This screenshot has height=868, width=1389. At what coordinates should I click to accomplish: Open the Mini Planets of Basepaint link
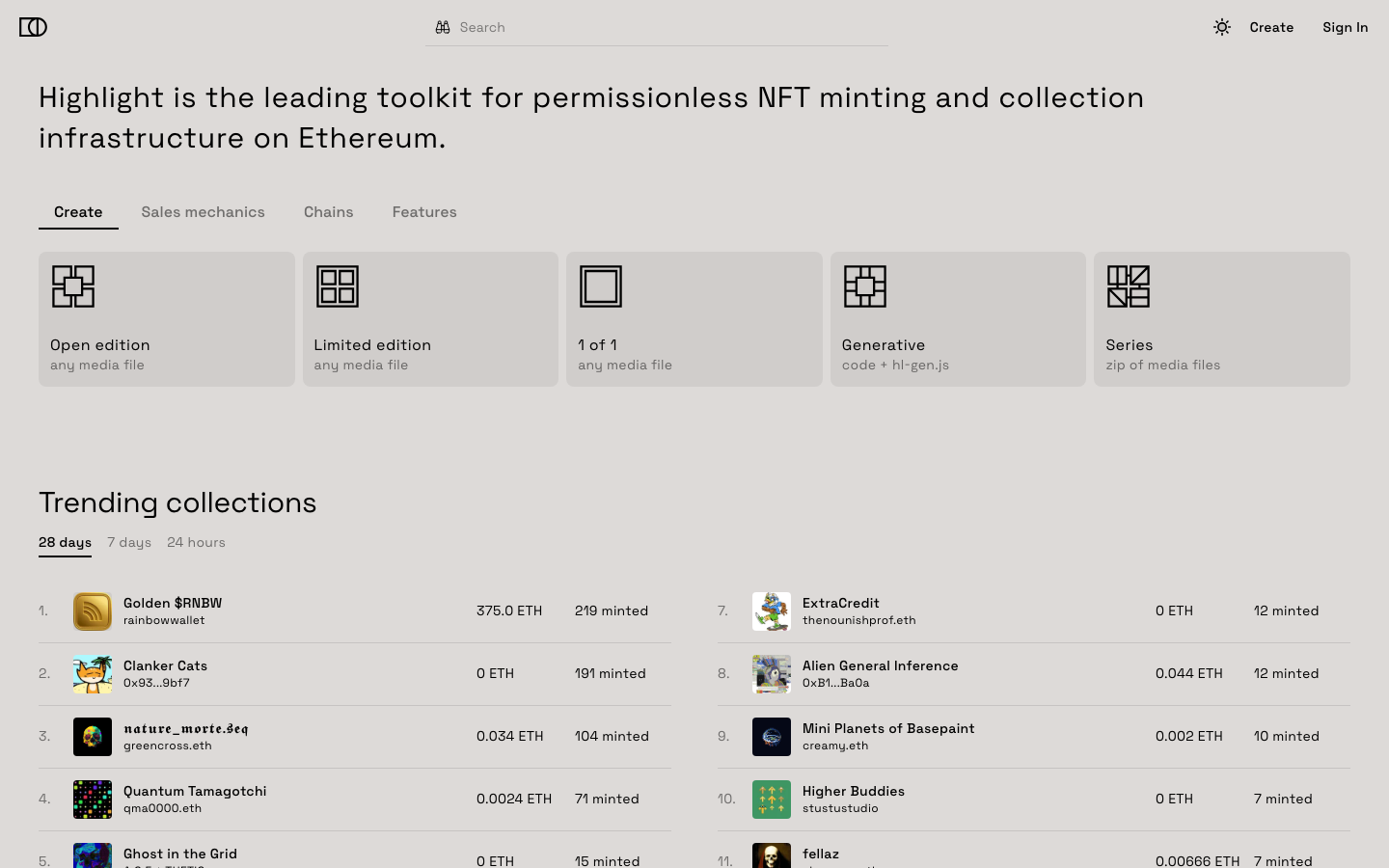point(888,728)
